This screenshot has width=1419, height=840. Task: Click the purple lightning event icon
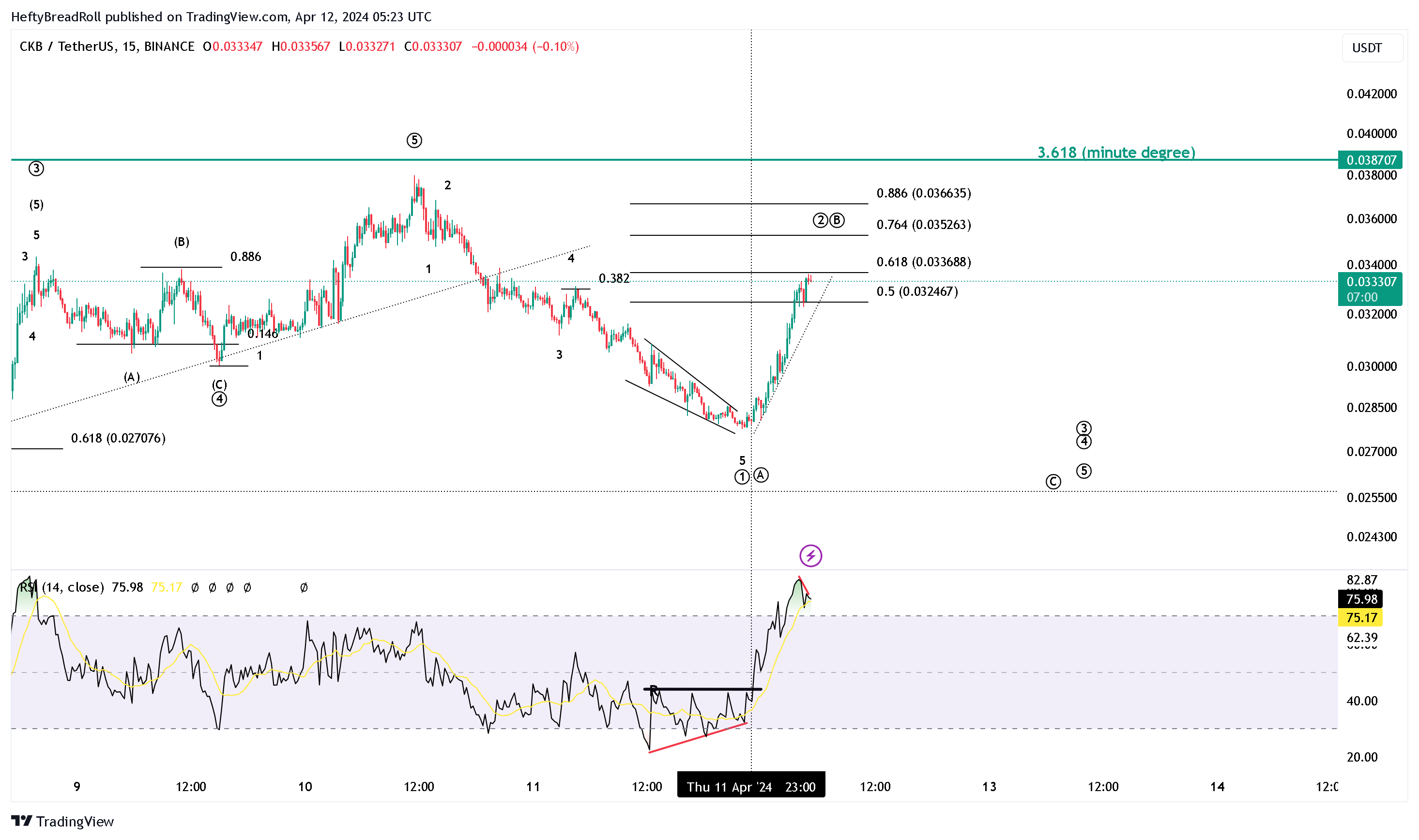[x=810, y=556]
